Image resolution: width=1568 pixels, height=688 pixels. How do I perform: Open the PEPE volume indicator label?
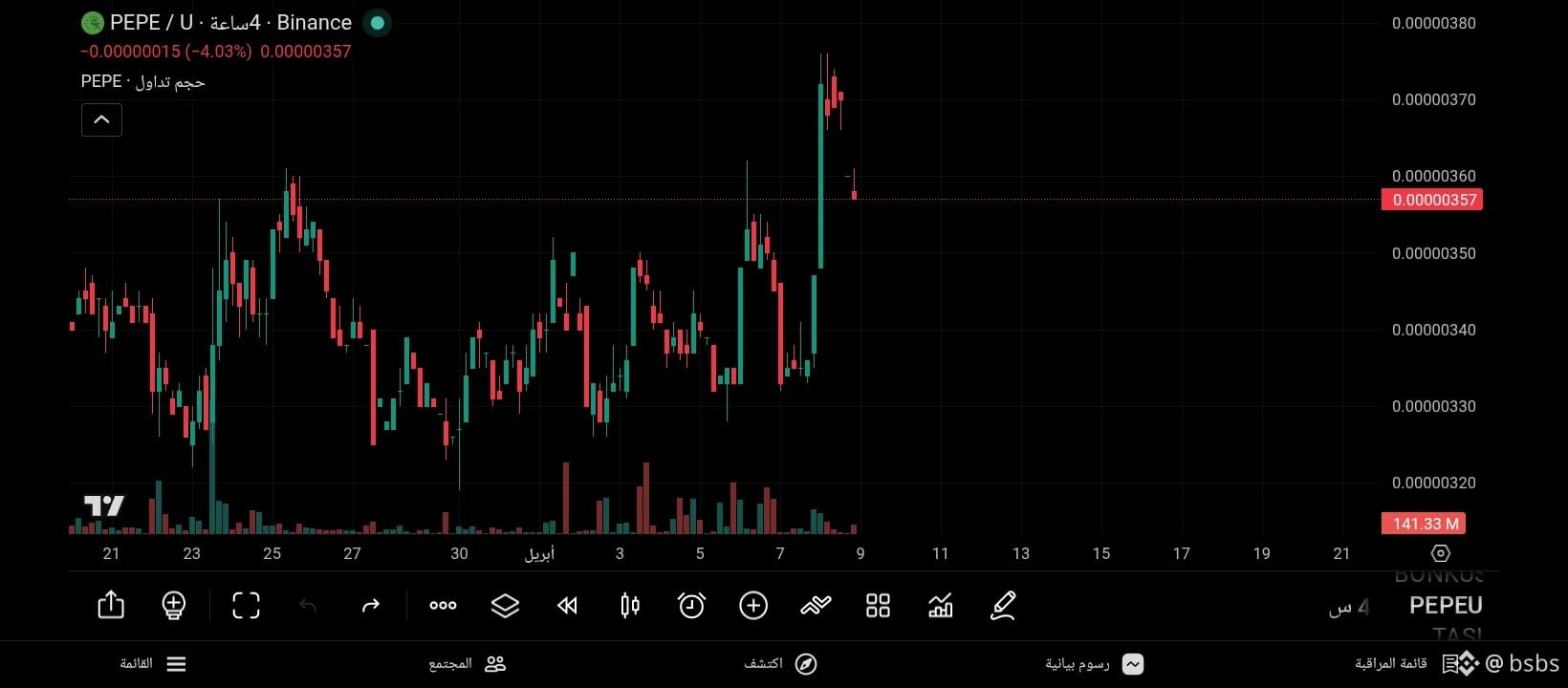click(143, 82)
